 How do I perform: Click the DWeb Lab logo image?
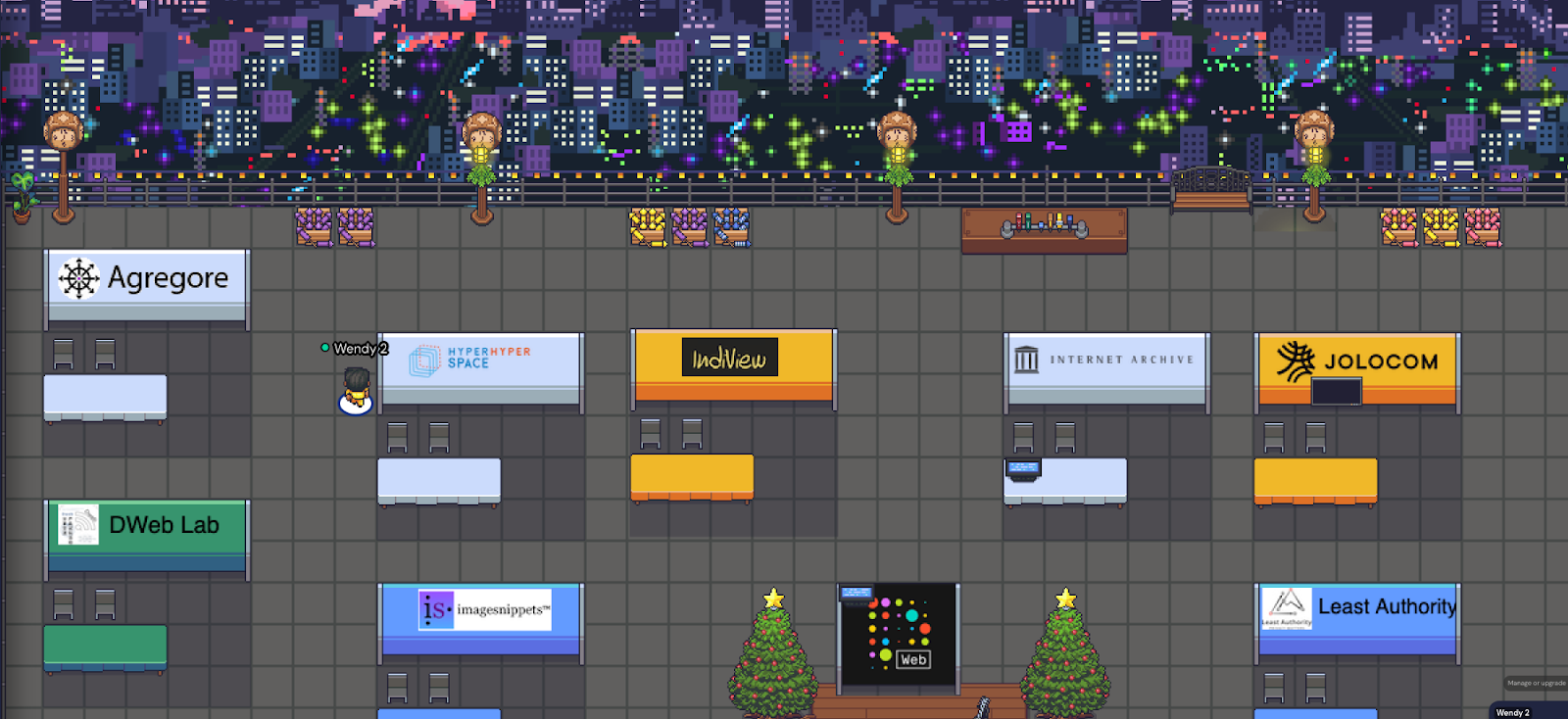coord(78,525)
